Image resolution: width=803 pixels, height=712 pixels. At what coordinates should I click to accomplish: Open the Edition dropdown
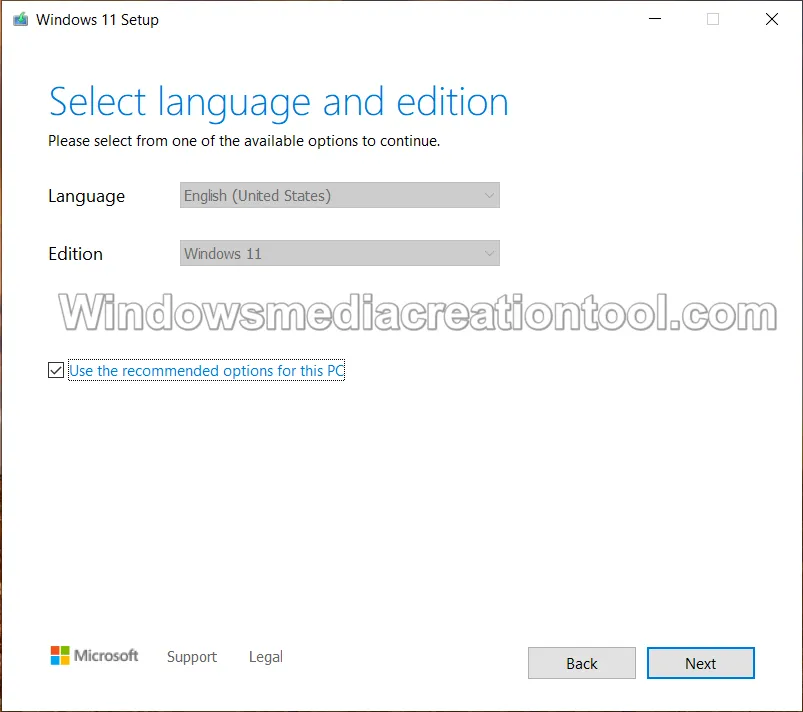340,253
